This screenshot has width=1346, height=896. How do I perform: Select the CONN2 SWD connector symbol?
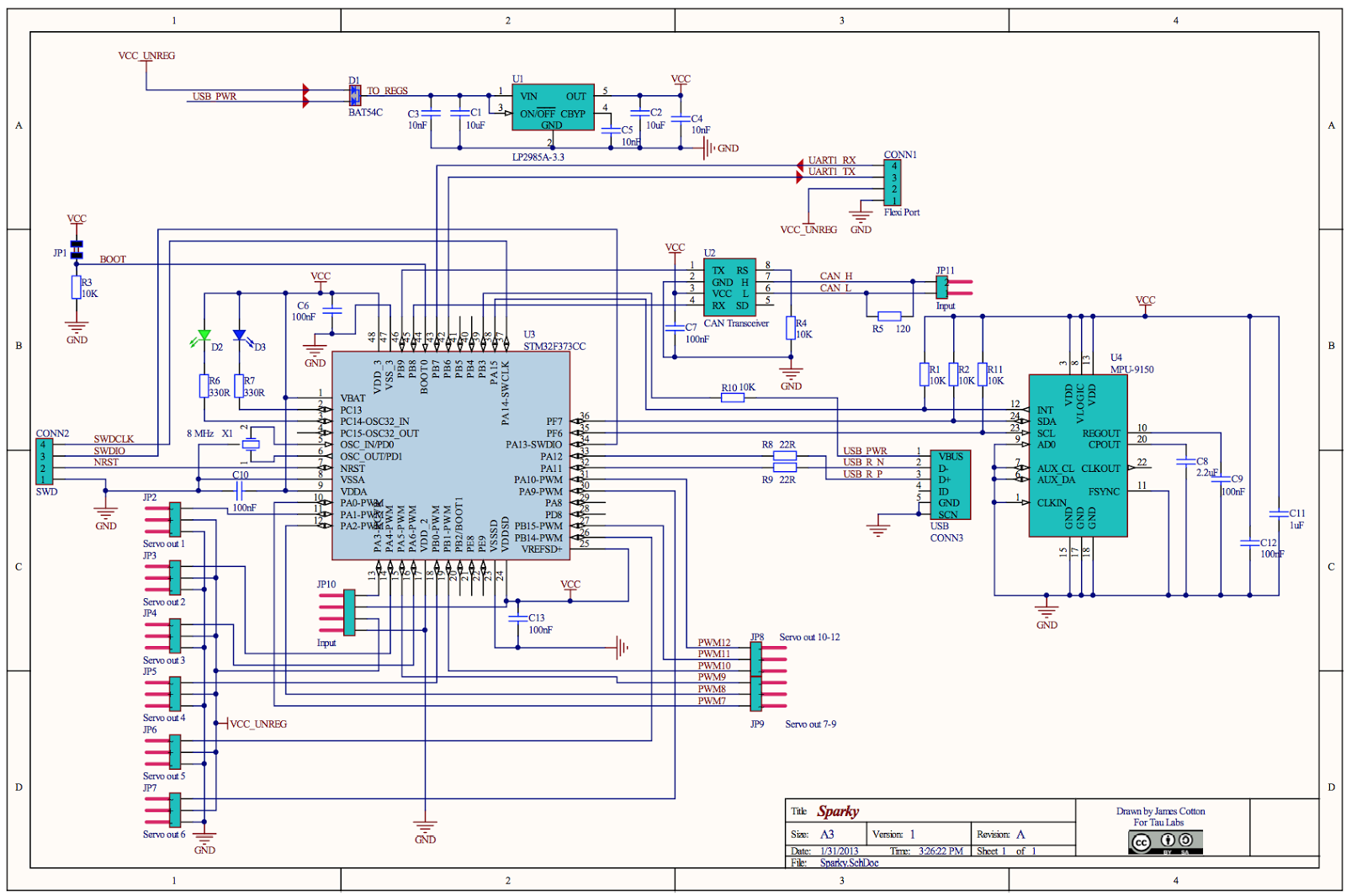pyautogui.click(x=44, y=462)
